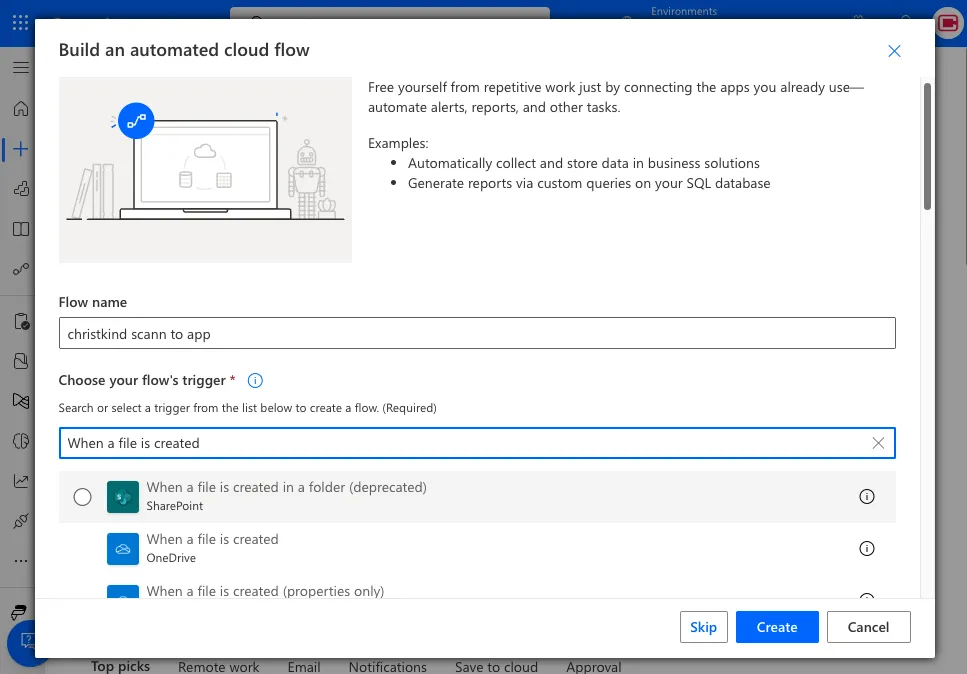The width and height of the screenshot is (967, 674).
Task: Click the Create plus icon in sidebar
Action: [x=20, y=149]
